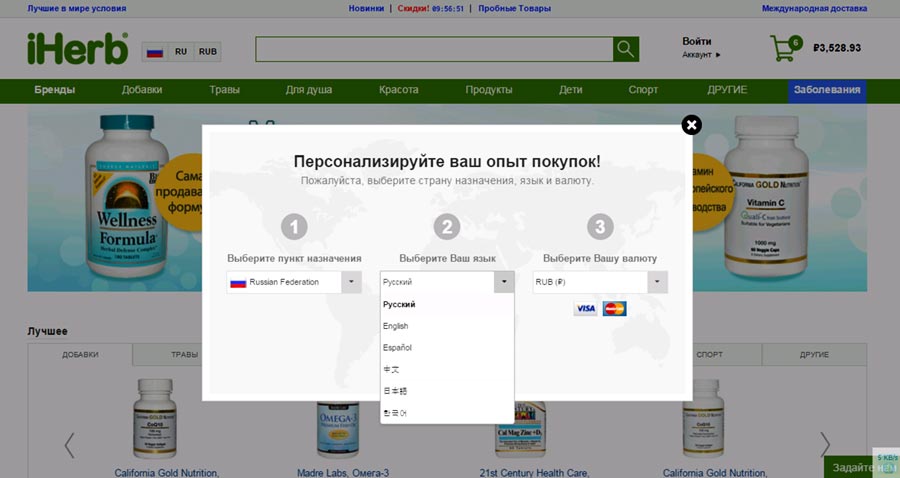The image size is (900, 478).
Task: Open Для душа menu
Action: [x=309, y=90]
